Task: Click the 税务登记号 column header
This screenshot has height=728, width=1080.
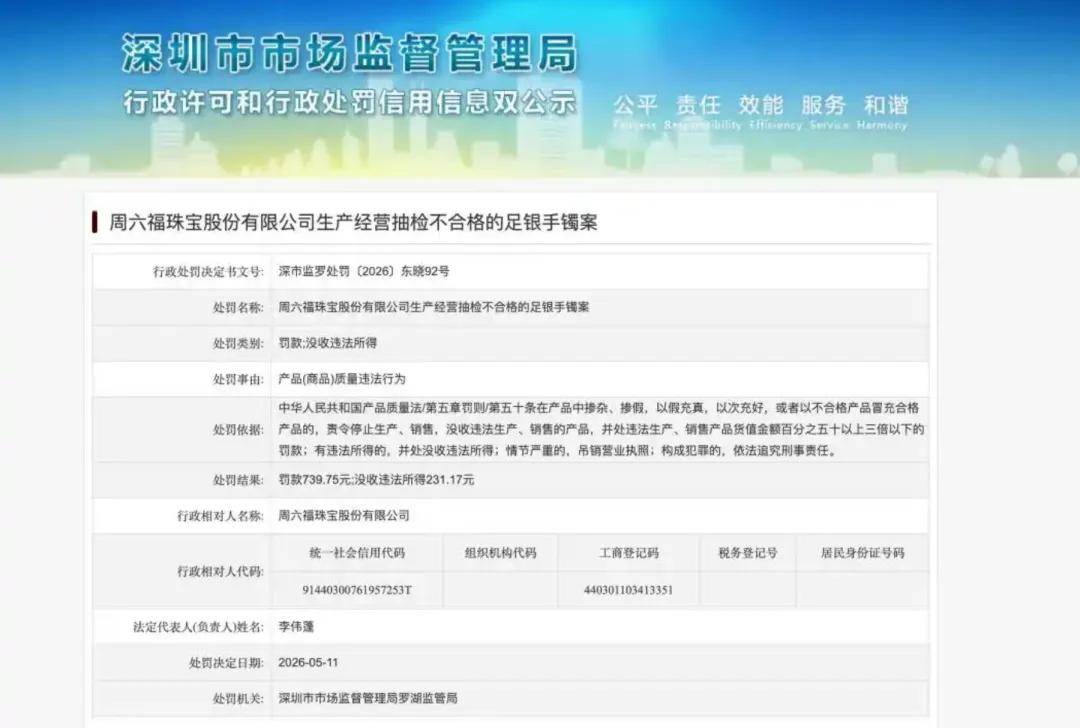Action: [x=748, y=553]
